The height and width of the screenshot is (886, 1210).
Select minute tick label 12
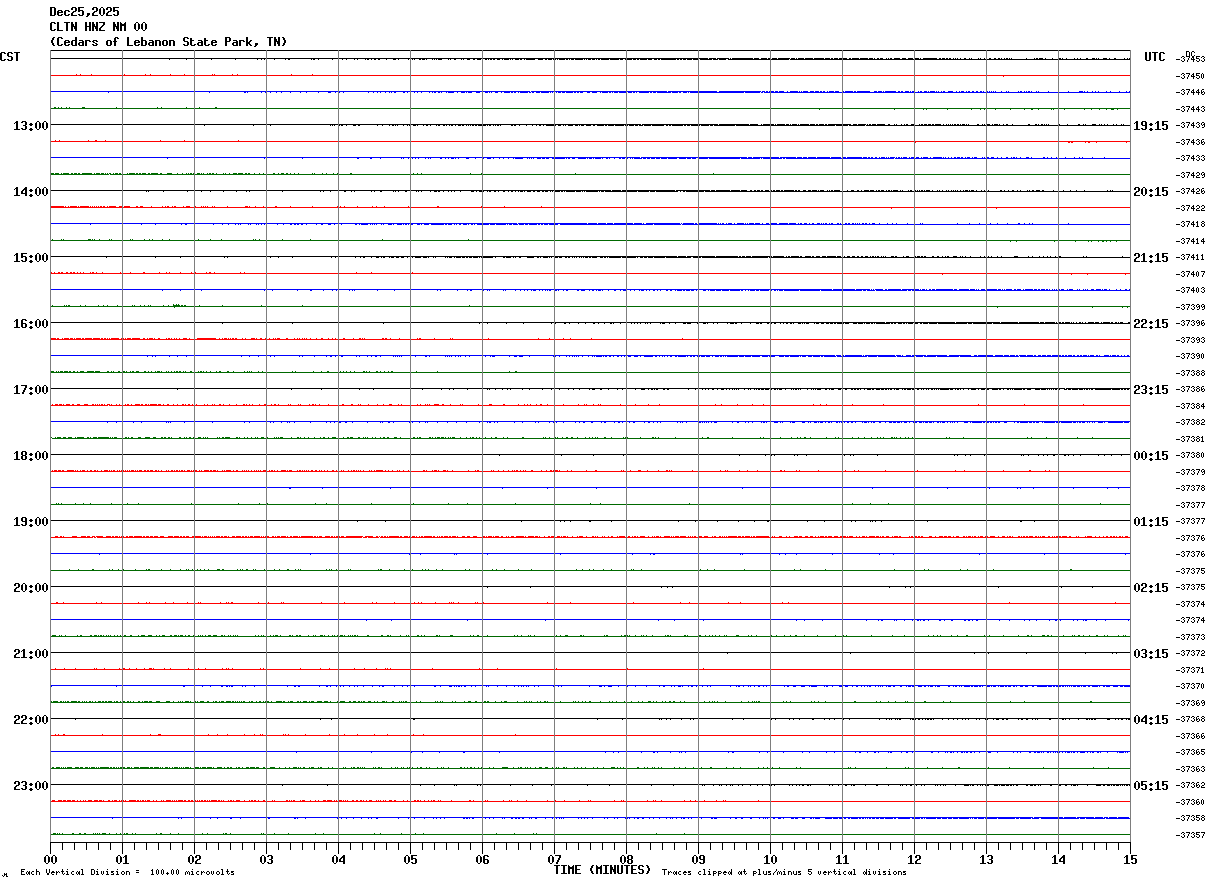point(914,859)
